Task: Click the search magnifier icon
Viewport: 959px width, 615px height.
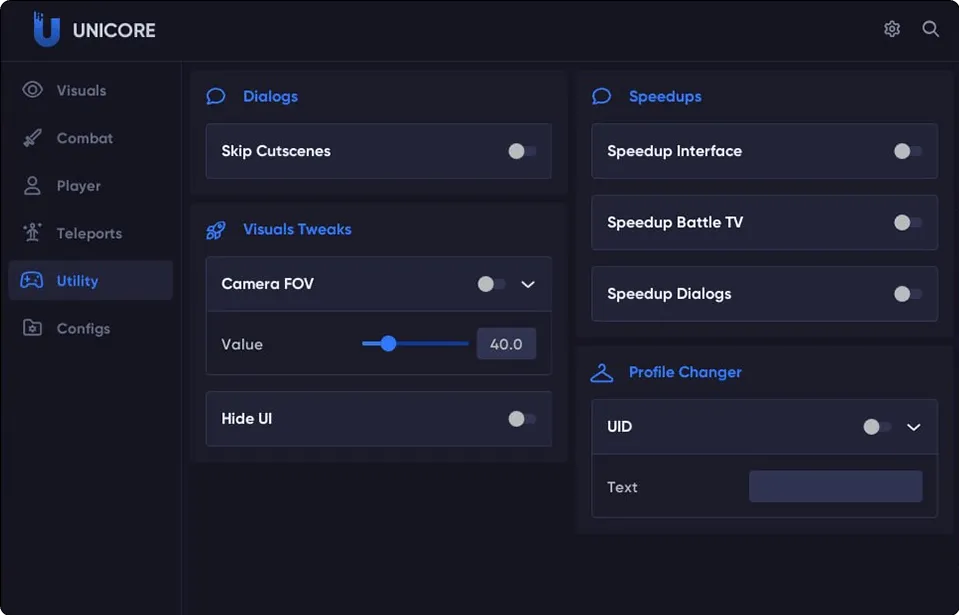Action: click(x=930, y=29)
